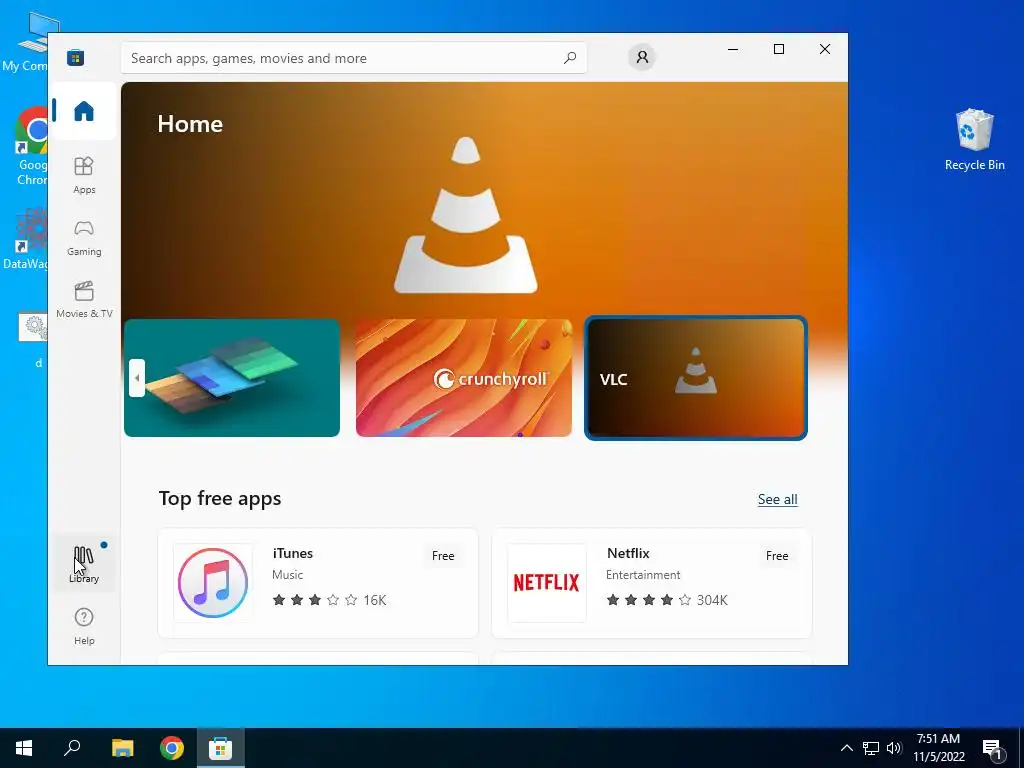Show hidden system tray icons
The image size is (1024, 768).
click(x=846, y=748)
